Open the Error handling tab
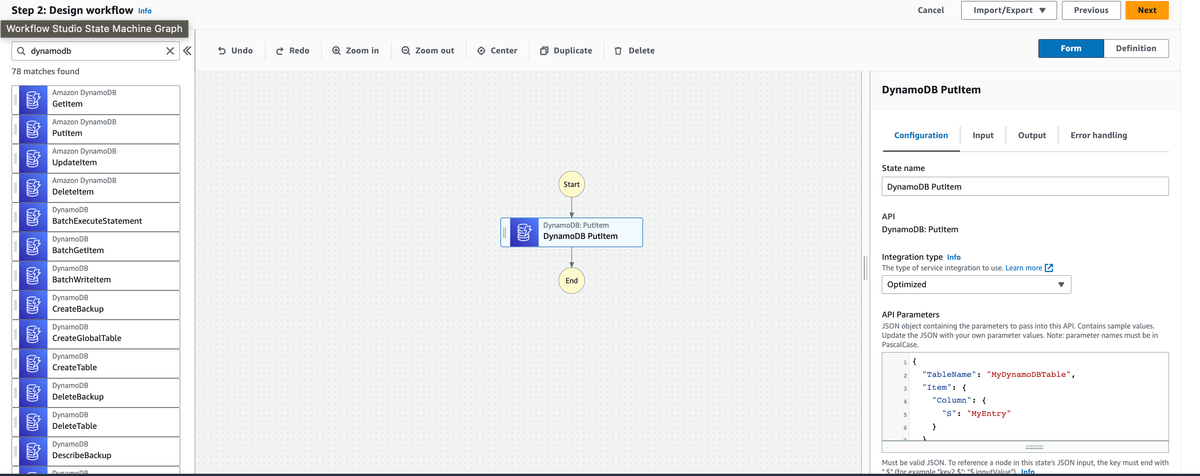 tap(1099, 135)
